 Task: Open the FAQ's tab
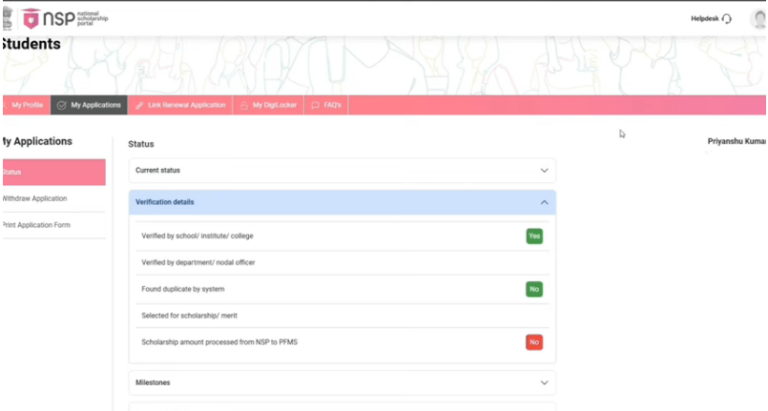pos(327,105)
